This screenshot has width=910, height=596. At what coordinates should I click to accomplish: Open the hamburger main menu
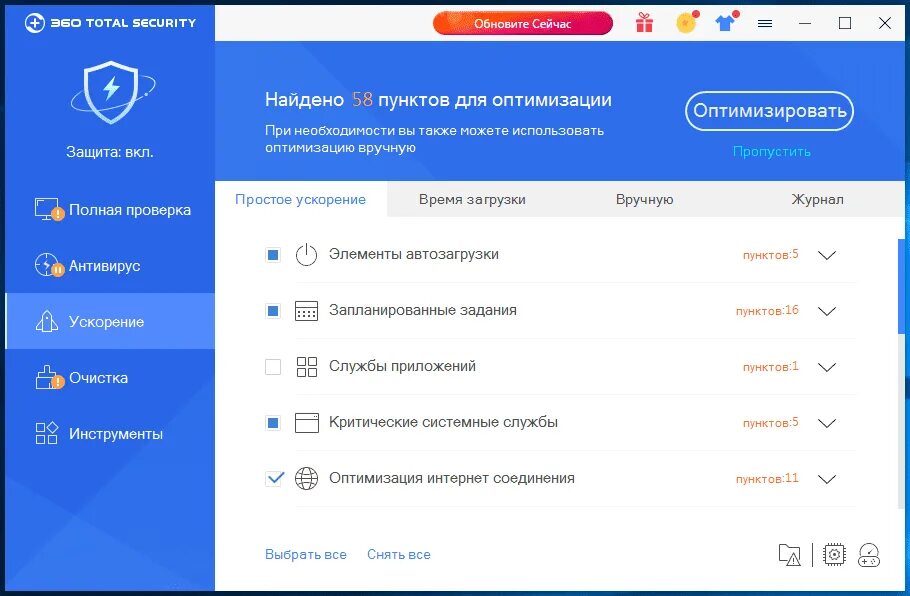click(x=765, y=23)
